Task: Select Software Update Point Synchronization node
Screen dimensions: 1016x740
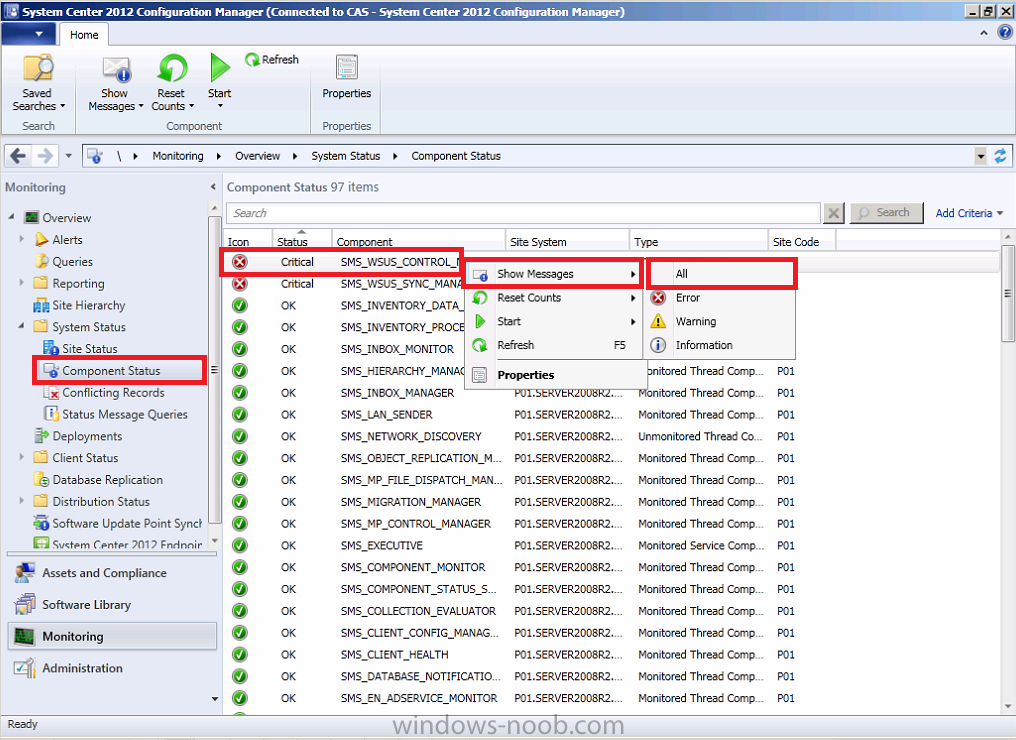Action: point(117,524)
